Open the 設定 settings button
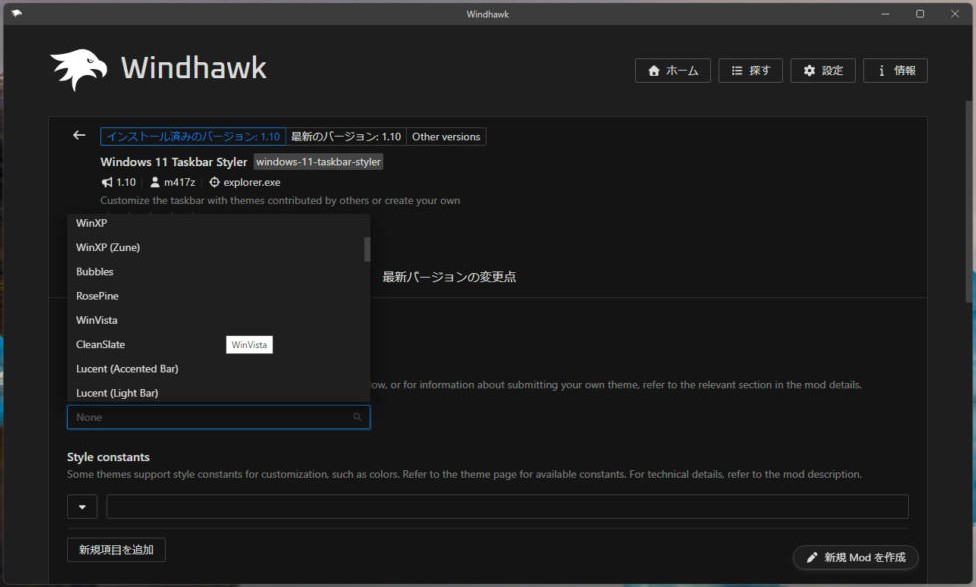 823,70
